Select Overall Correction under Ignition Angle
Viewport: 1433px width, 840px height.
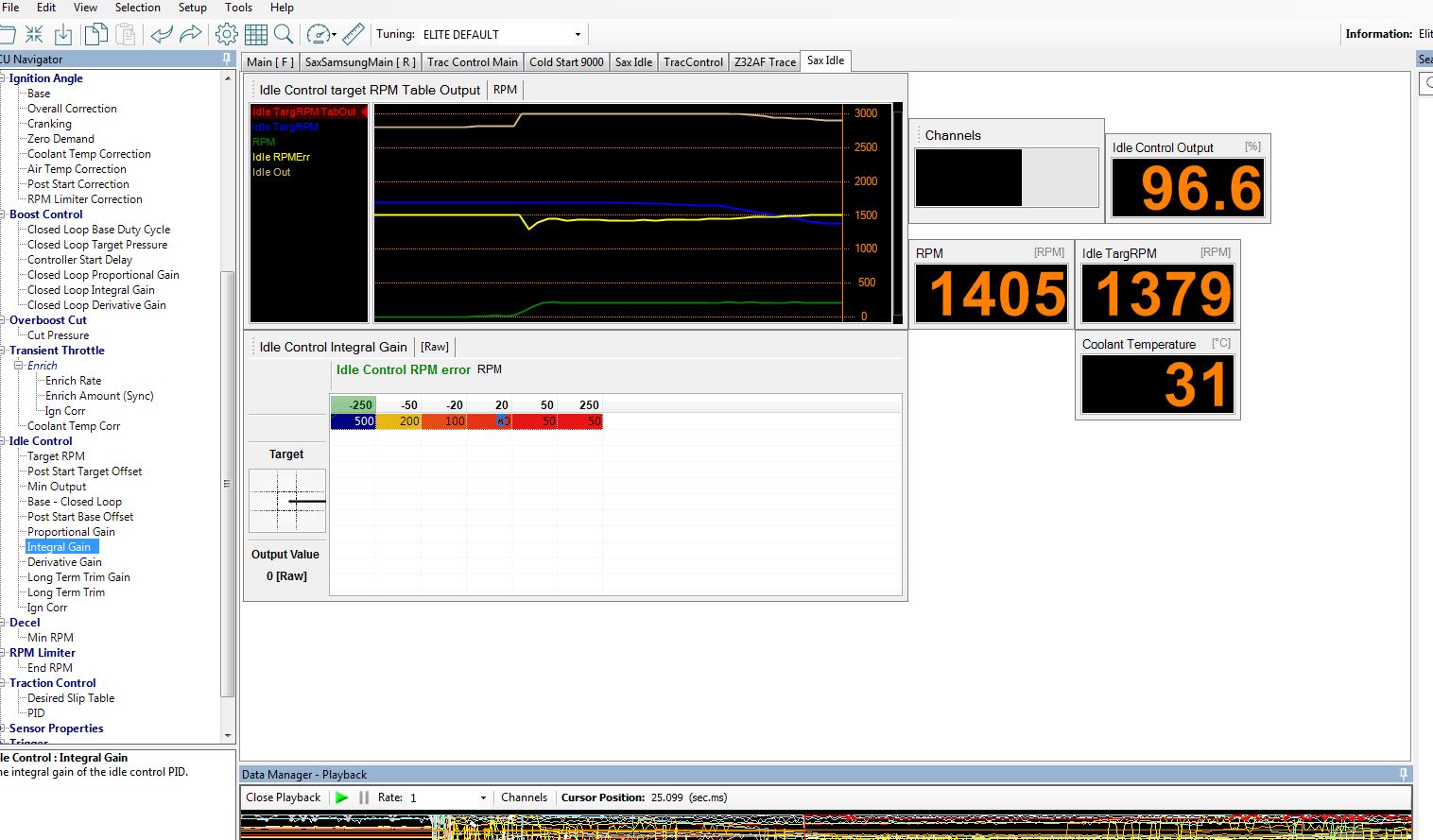click(72, 109)
